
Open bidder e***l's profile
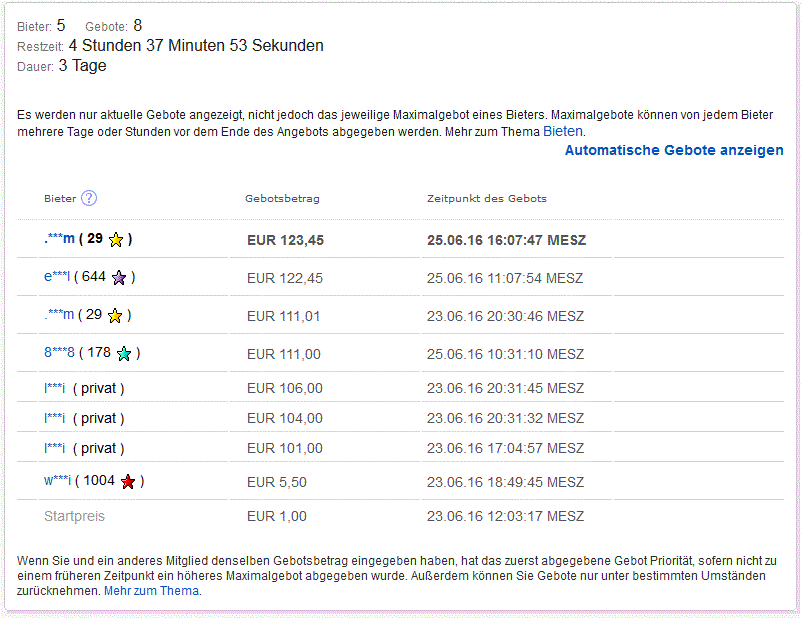57,277
